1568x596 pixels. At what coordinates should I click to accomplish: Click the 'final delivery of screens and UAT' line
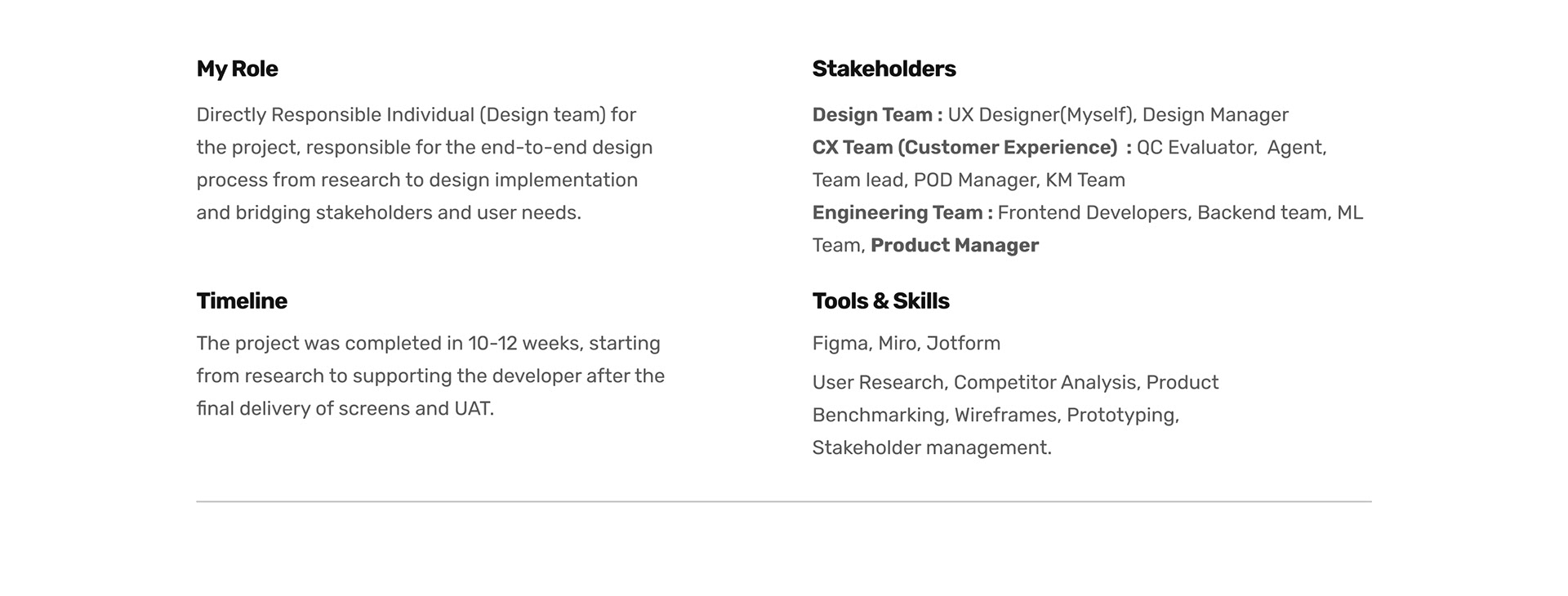[x=345, y=409]
